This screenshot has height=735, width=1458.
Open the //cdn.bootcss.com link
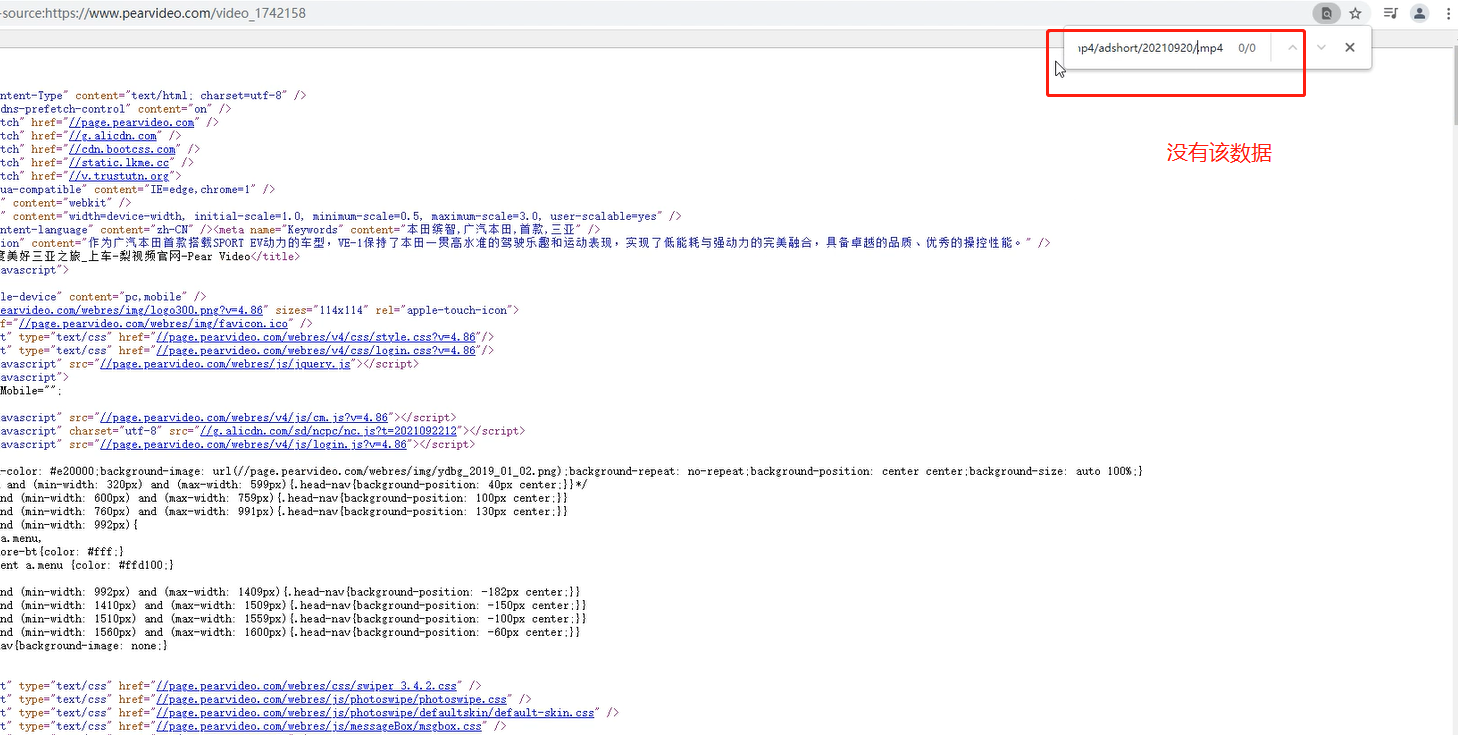[x=121, y=149]
